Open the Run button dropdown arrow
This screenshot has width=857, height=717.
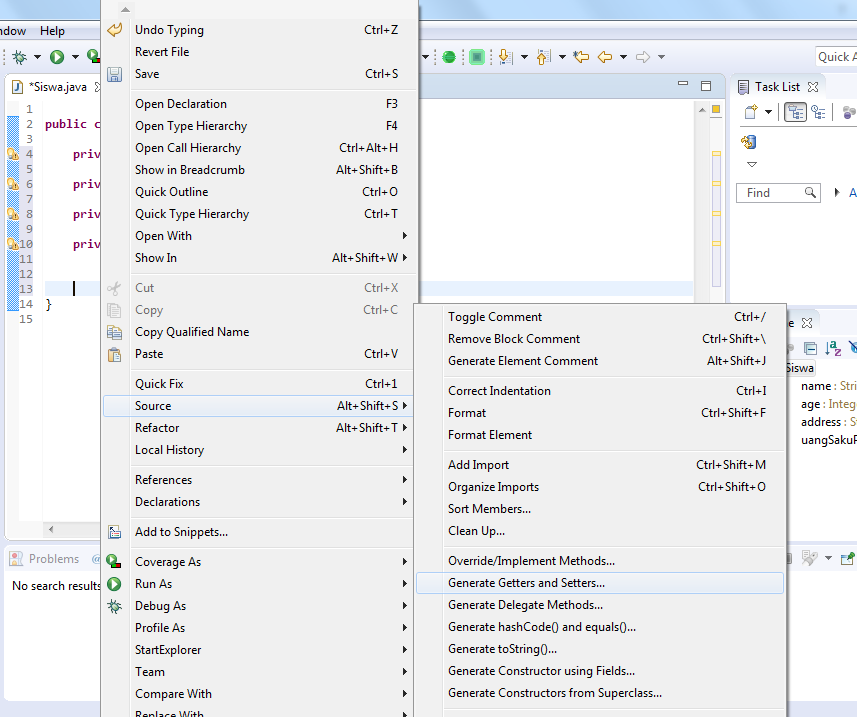coord(75,57)
